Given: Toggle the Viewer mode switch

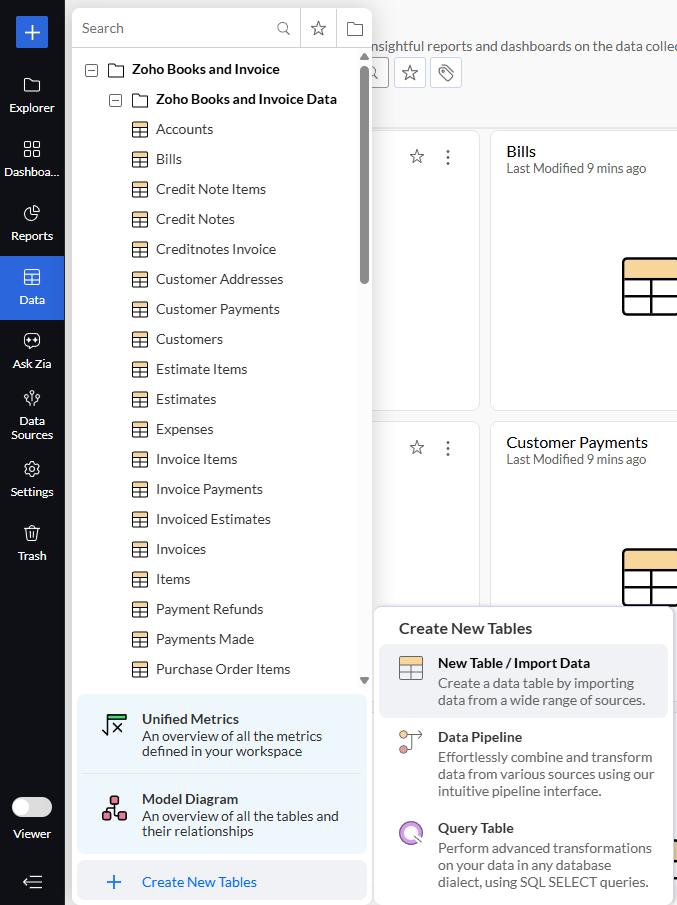Looking at the screenshot, I should [32, 807].
